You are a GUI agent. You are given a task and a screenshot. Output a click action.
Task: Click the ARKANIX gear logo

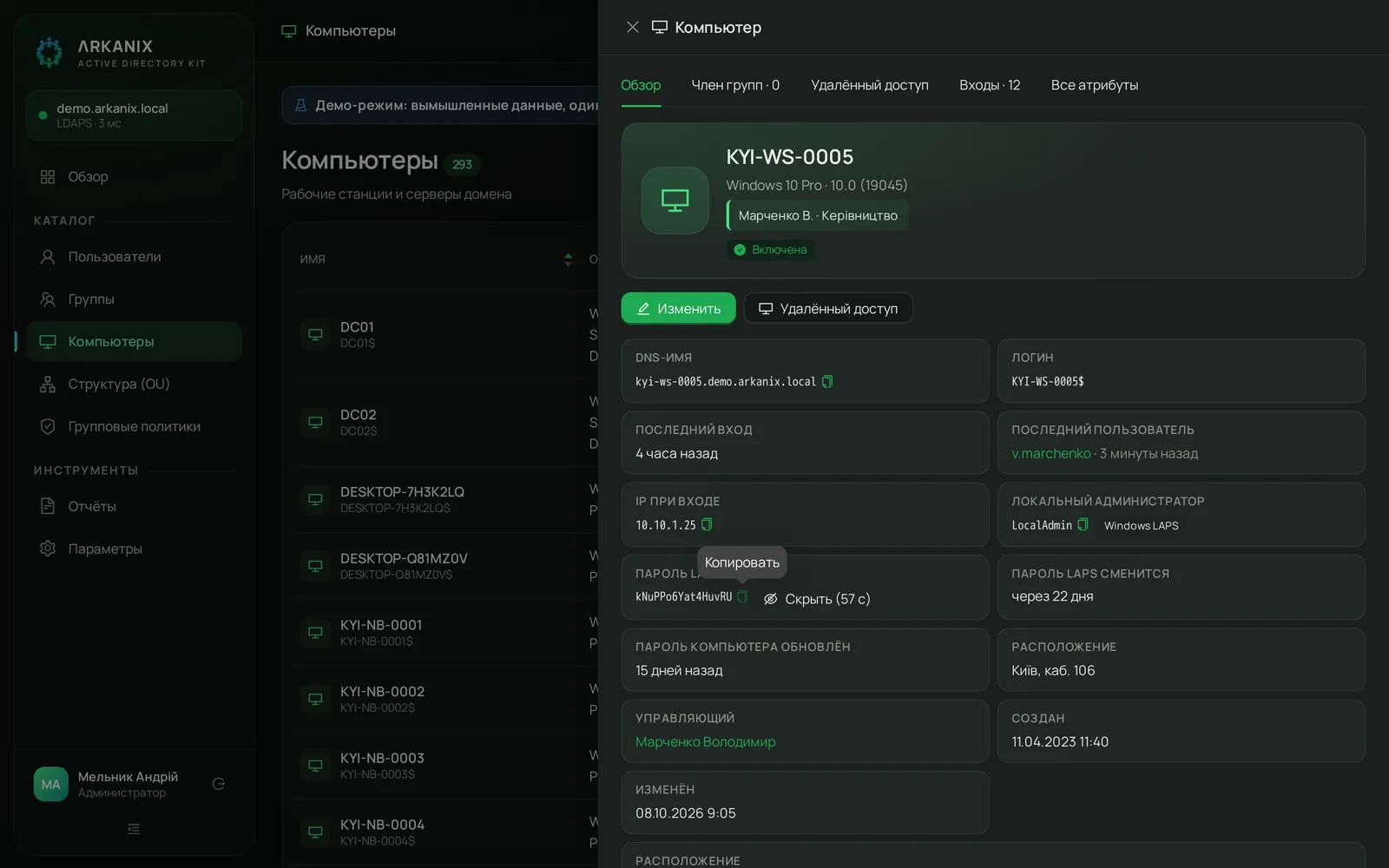pyautogui.click(x=49, y=52)
